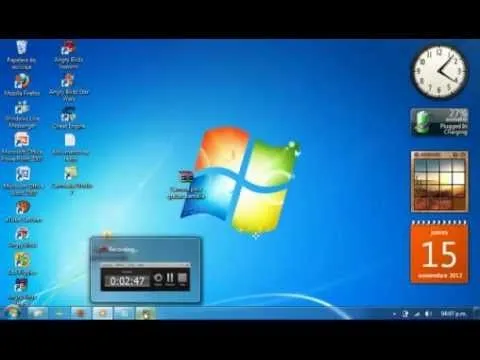480x360 pixels.
Task: Open the taskbar clock showing 04:07 p.m.
Action: click(453, 314)
